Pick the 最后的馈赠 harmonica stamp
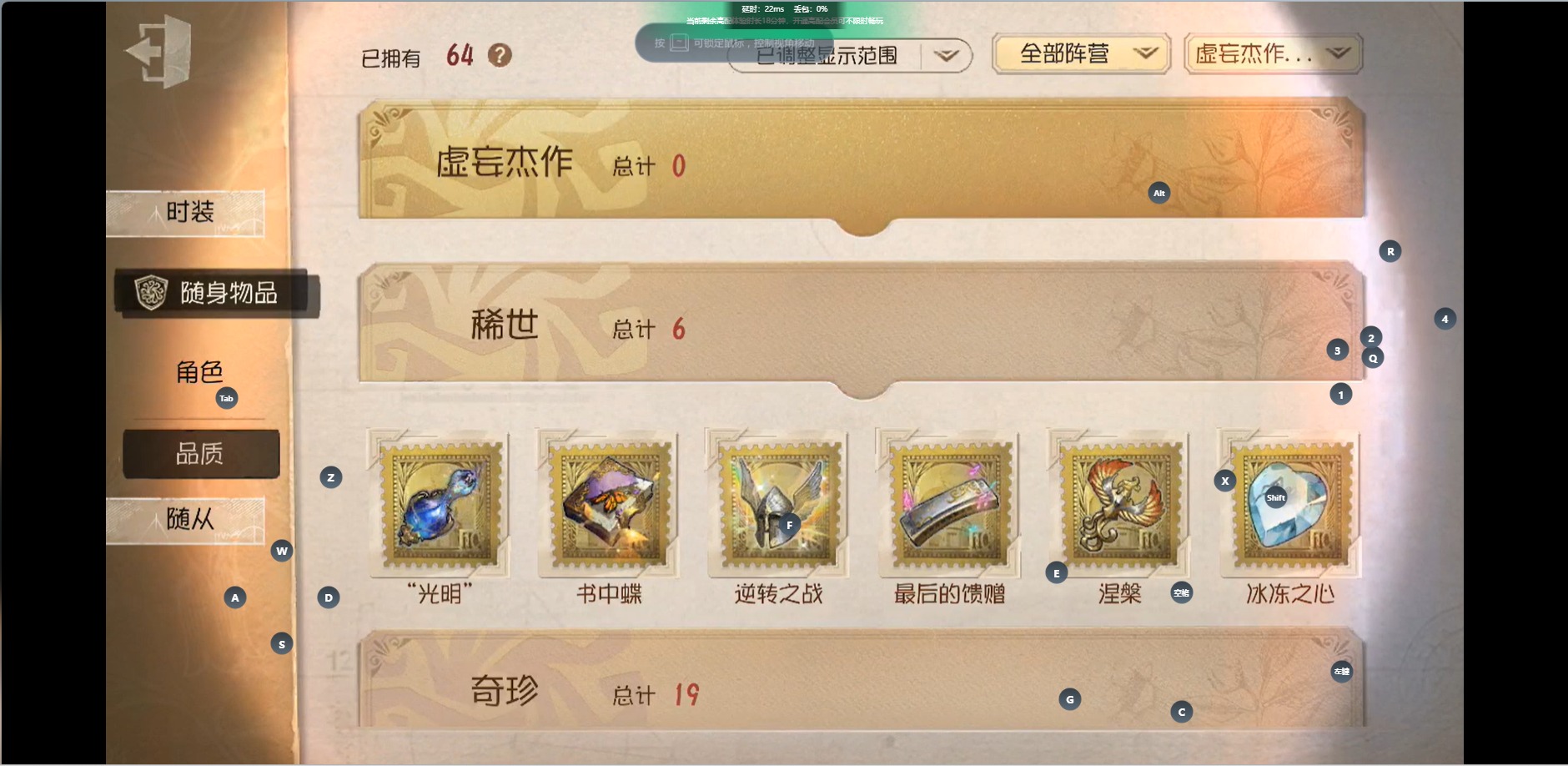The image size is (1568, 766). [x=949, y=504]
